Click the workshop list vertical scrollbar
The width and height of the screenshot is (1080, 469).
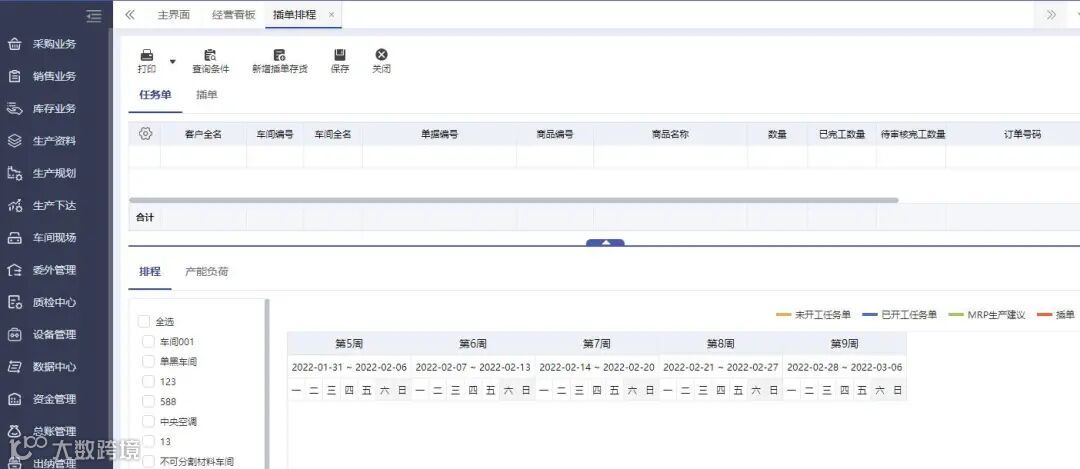pos(267,384)
